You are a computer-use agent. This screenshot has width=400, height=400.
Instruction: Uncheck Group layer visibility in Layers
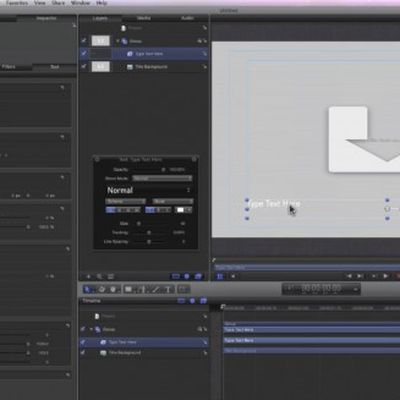[x=84, y=41]
